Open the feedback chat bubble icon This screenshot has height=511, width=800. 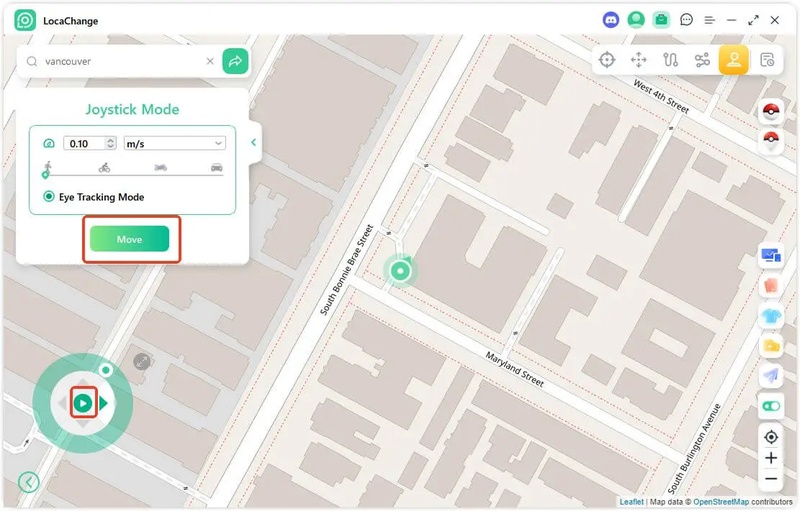pyautogui.click(x=686, y=20)
